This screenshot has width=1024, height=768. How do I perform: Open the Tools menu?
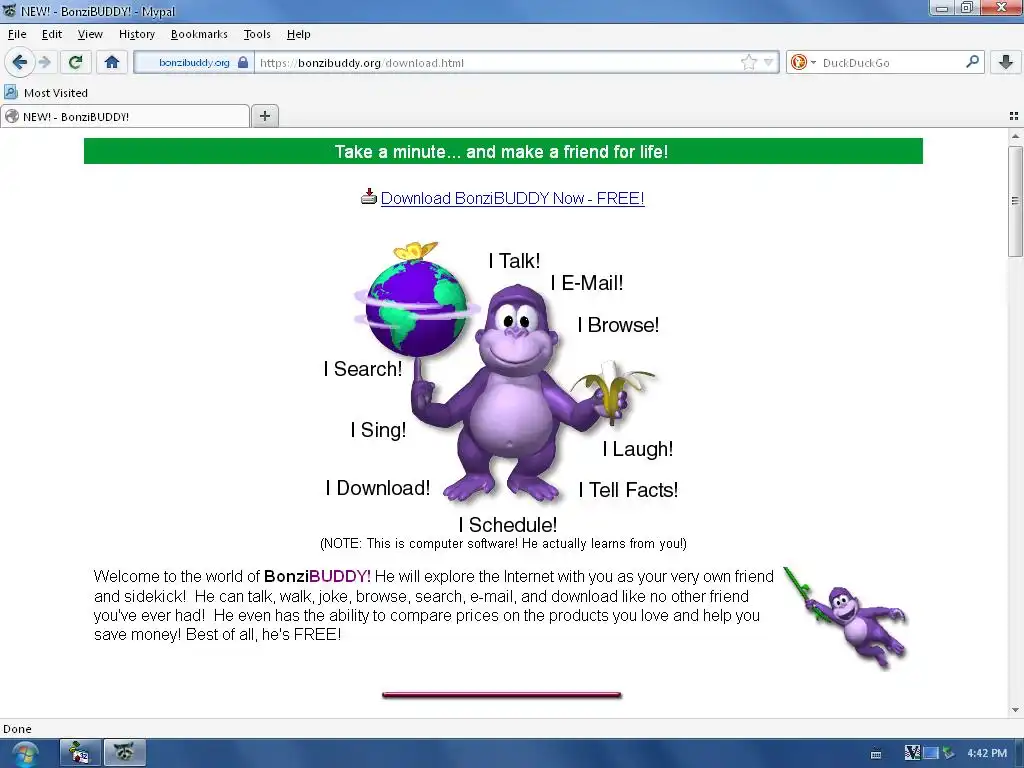tap(257, 34)
